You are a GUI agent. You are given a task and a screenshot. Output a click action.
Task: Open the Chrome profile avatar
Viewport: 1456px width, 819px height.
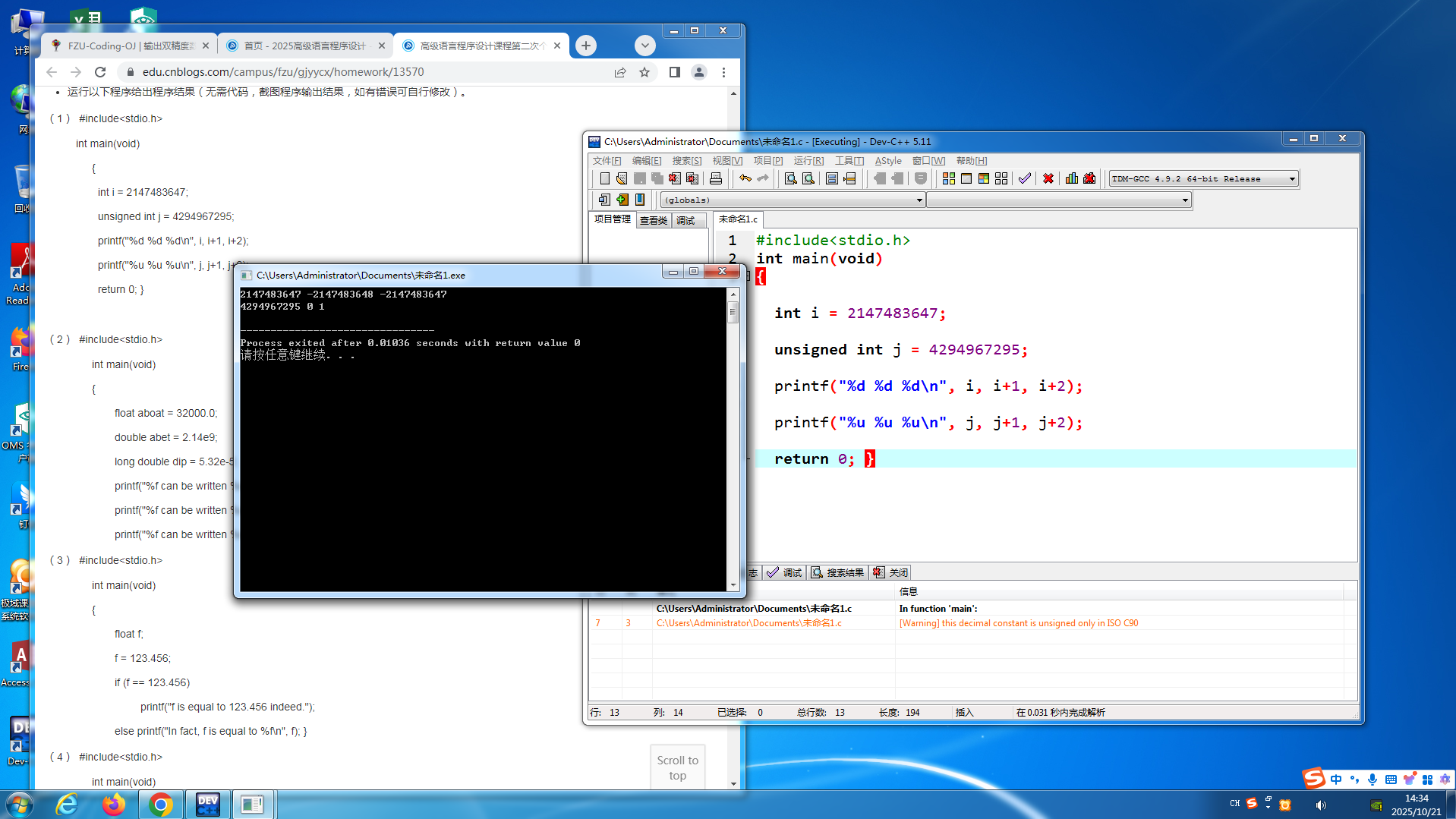[699, 72]
